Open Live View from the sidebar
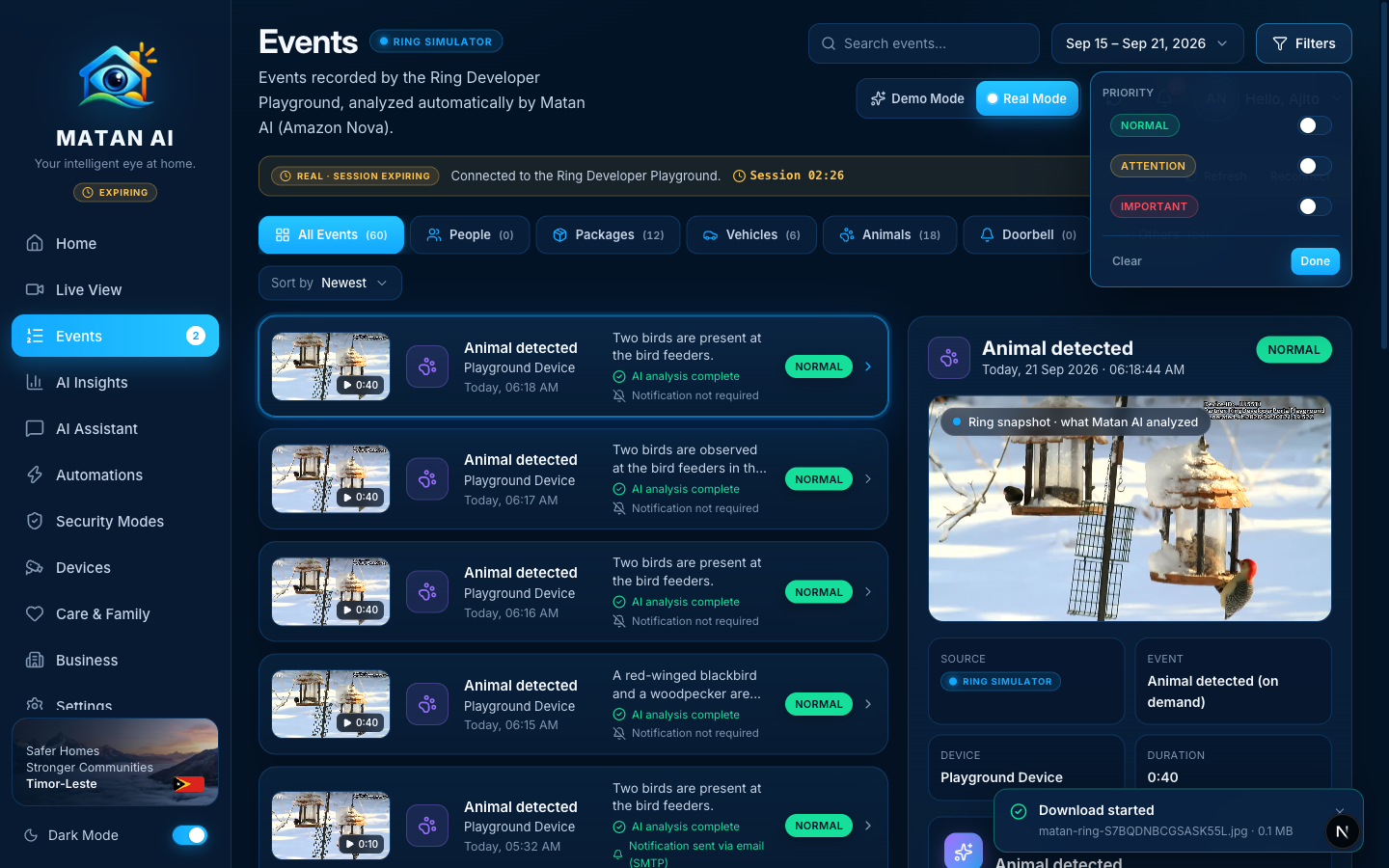The width and height of the screenshot is (1389, 868). pyautogui.click(x=115, y=289)
